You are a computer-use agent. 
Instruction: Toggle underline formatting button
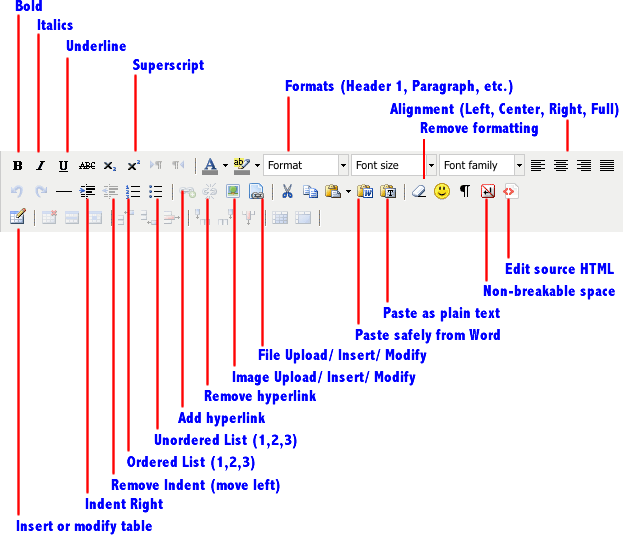pos(63,165)
